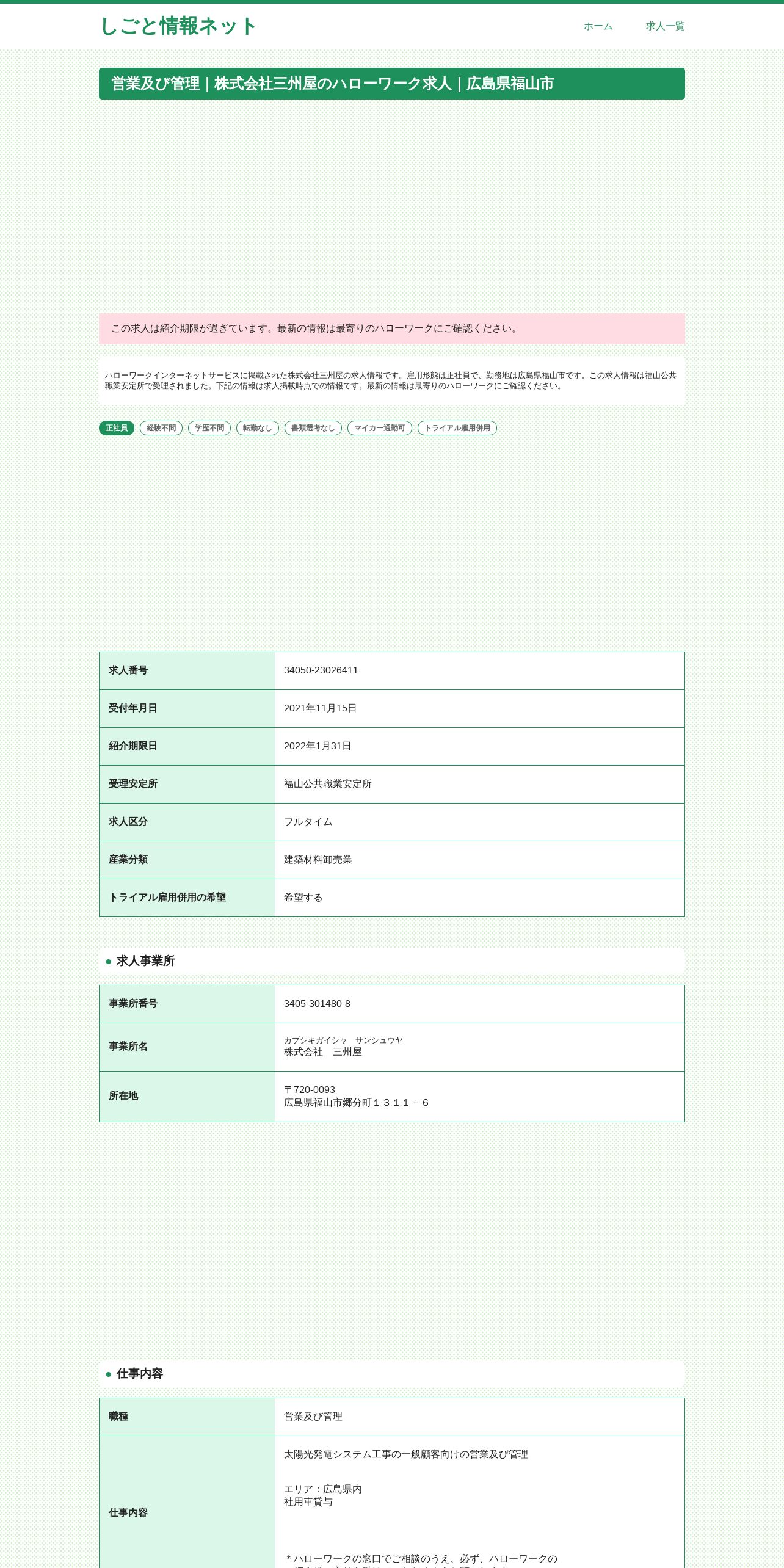
Task: Click the 社用車貸与 line
Action: tap(308, 1502)
